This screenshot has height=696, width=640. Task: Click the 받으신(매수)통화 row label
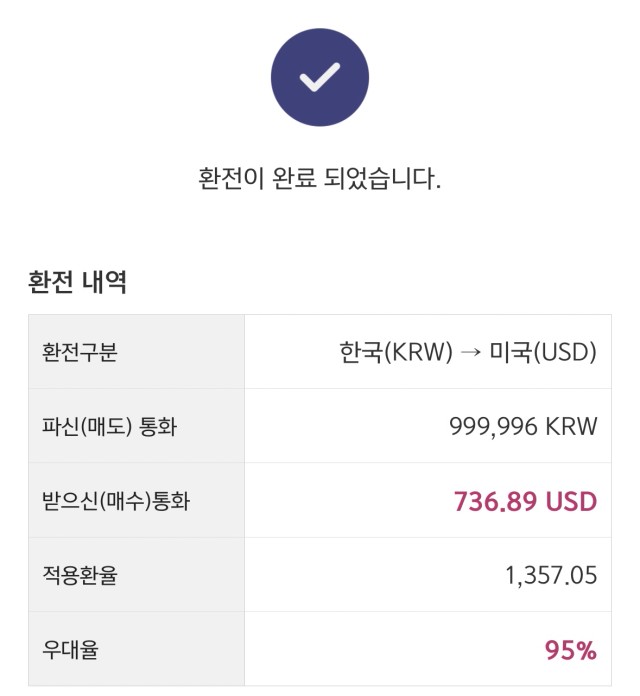[116, 501]
